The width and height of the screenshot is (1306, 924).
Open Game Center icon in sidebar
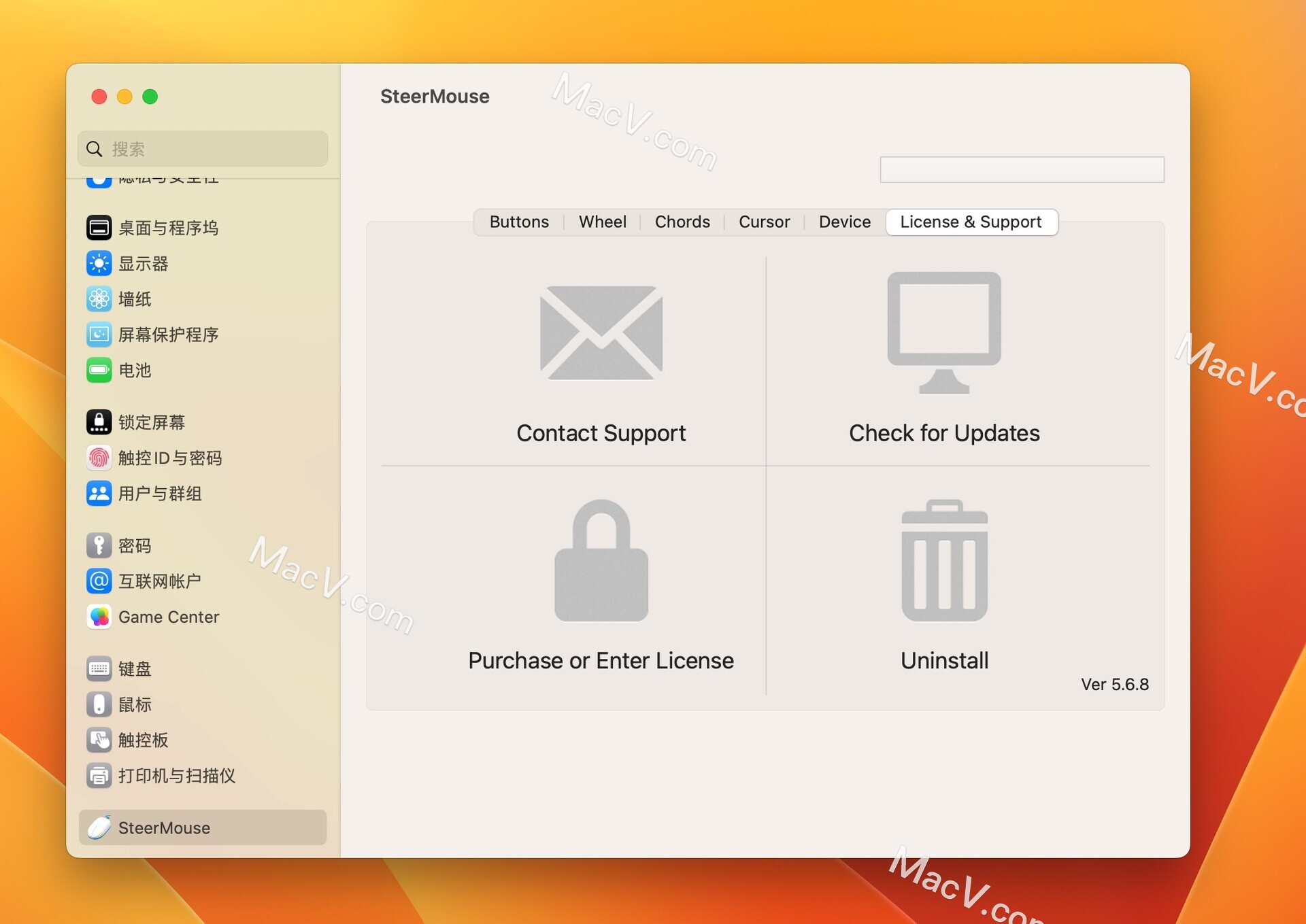[x=99, y=617]
